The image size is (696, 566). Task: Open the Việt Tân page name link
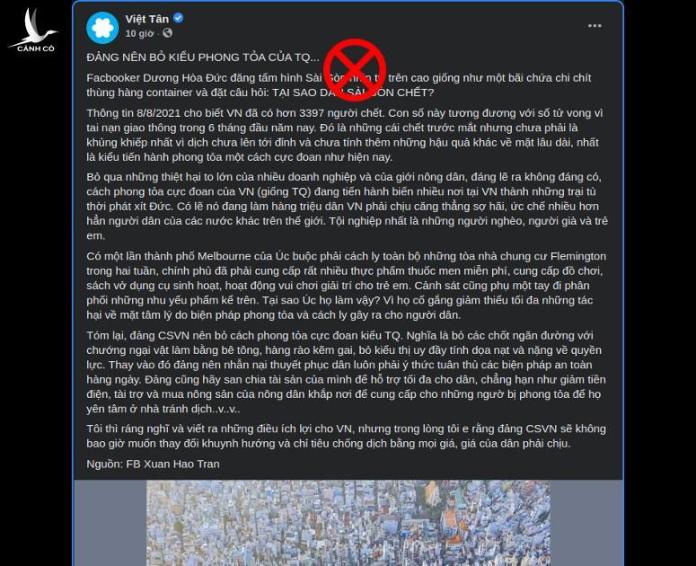point(147,19)
